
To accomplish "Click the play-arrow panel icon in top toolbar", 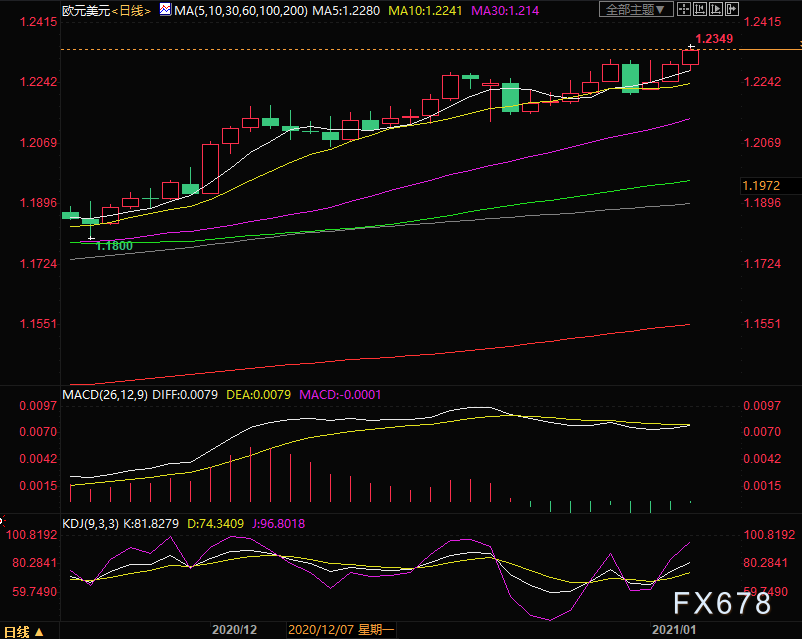I will tap(715, 9).
